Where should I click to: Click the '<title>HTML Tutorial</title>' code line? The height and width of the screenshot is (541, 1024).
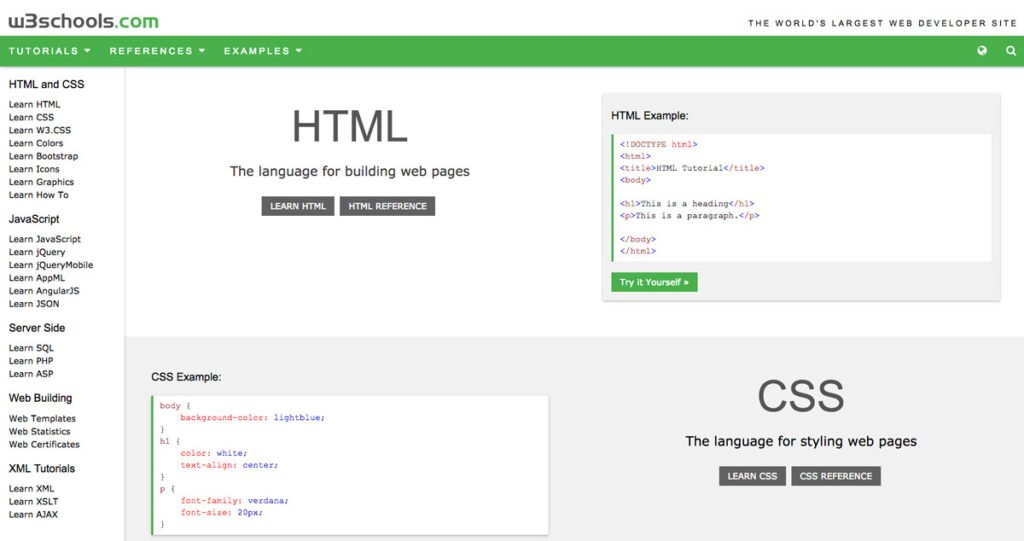coord(692,168)
